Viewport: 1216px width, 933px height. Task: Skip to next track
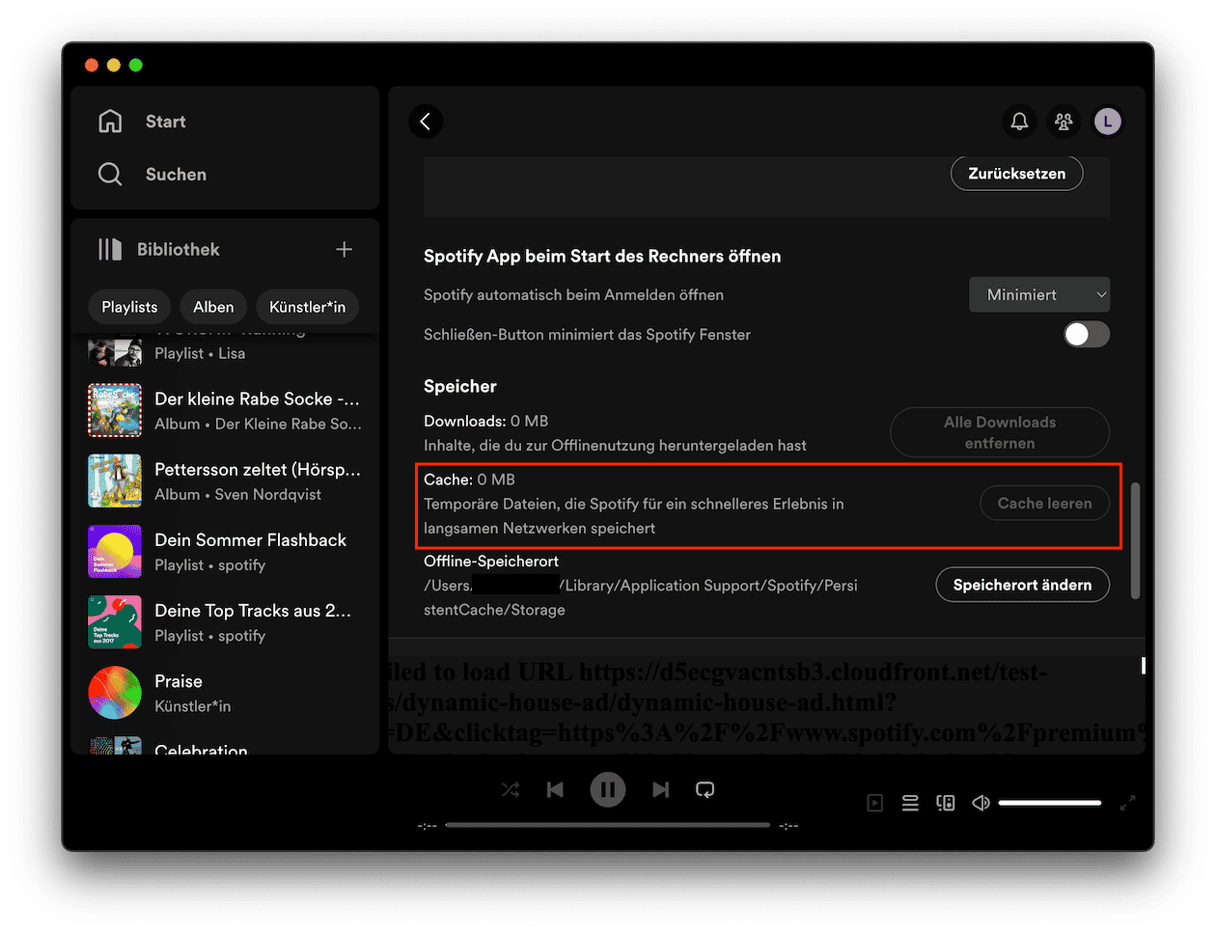(x=660, y=789)
